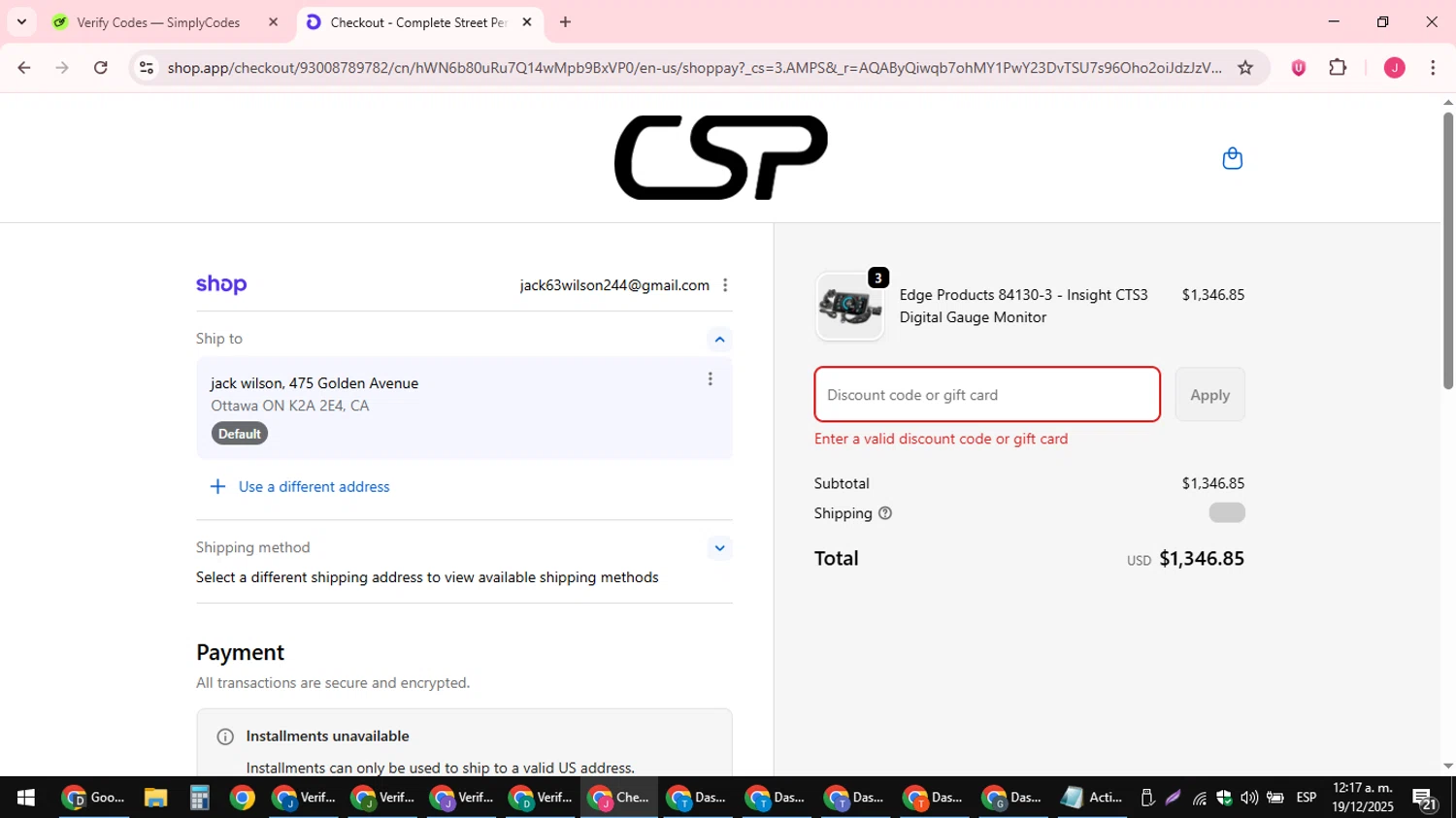Click the Shop Pay logo
Viewport: 1456px width, 818px height.
point(221,284)
